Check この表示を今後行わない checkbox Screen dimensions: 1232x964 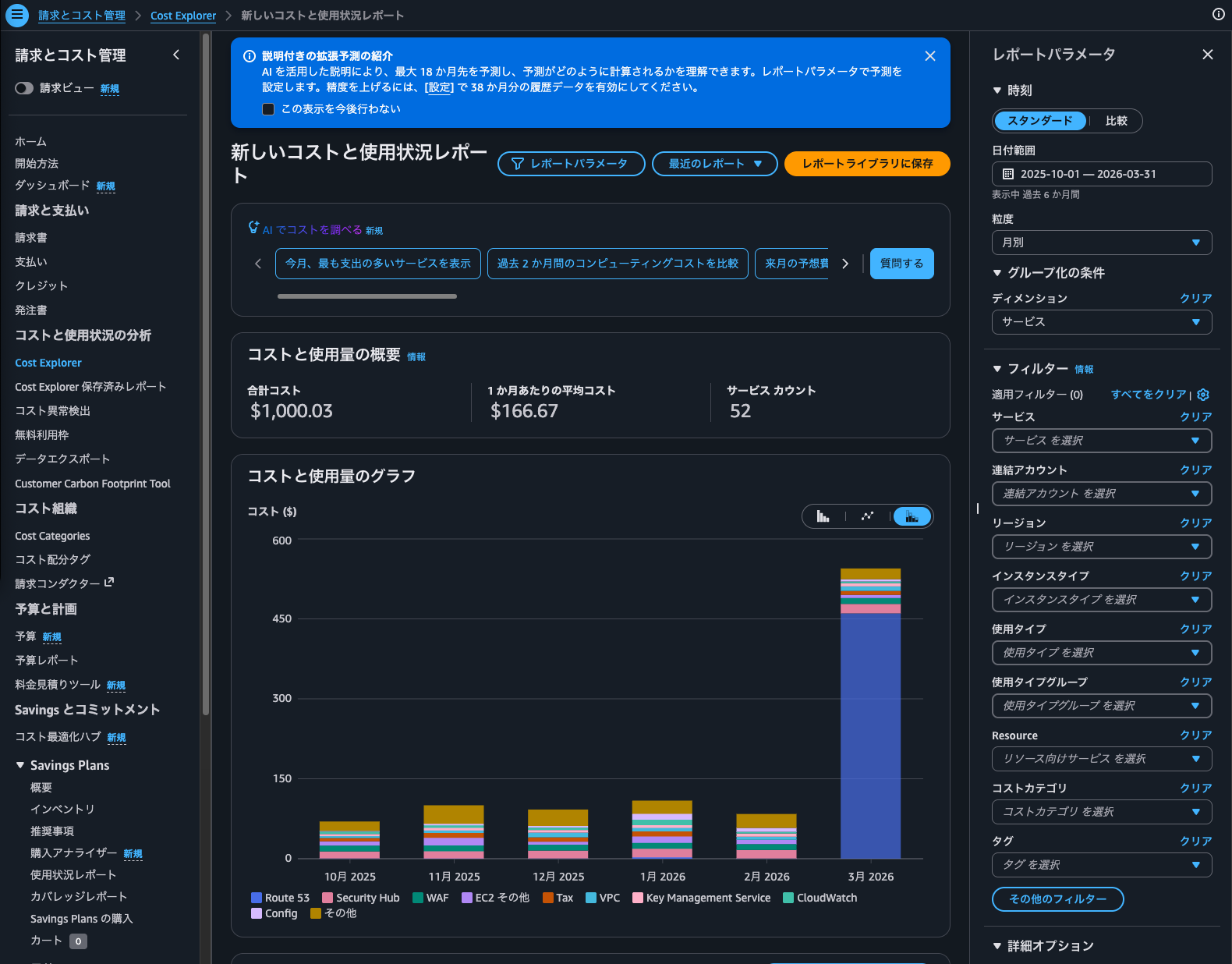pos(268,109)
